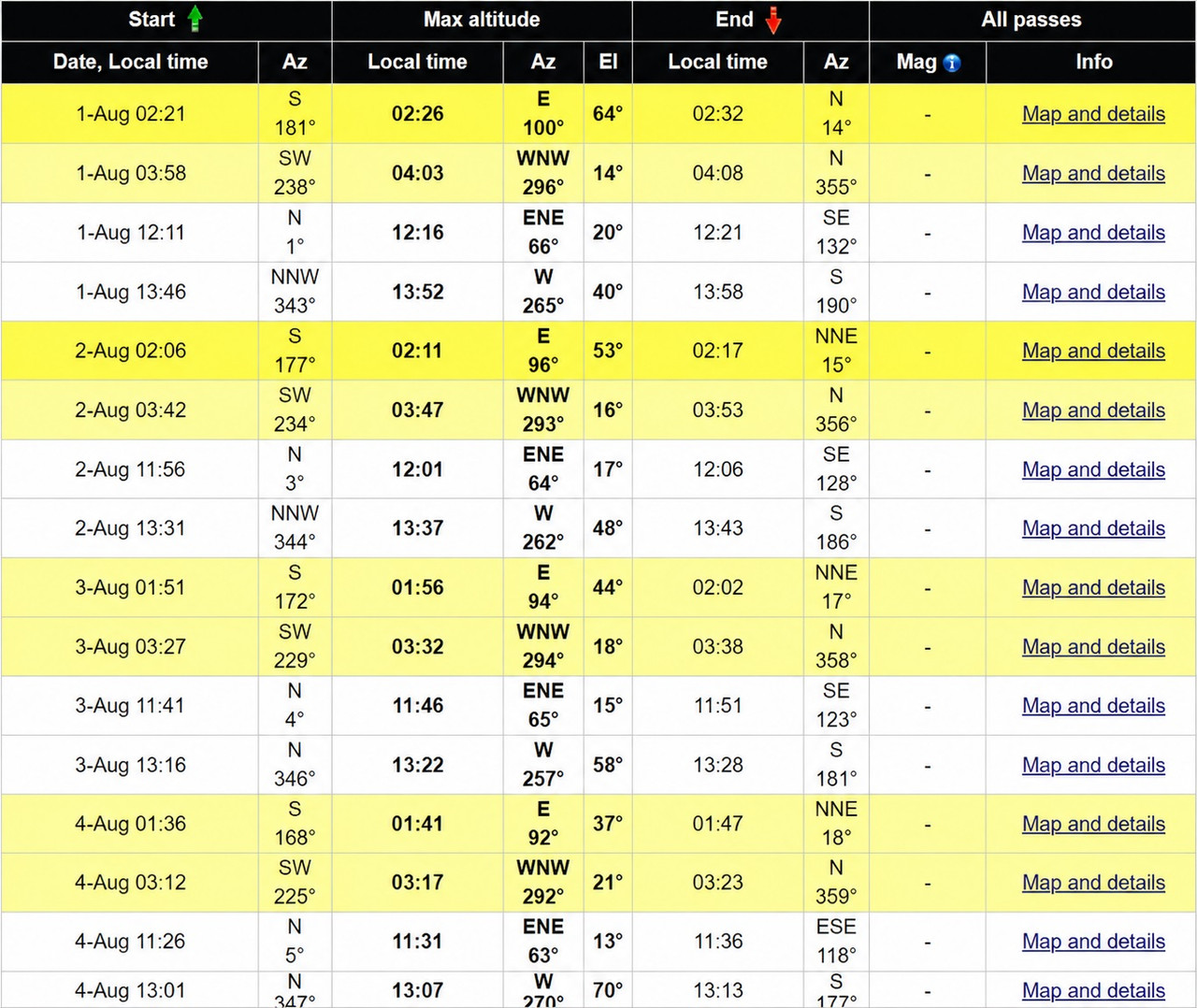Select the '2-Aug 13:31' start cell

tap(130, 528)
